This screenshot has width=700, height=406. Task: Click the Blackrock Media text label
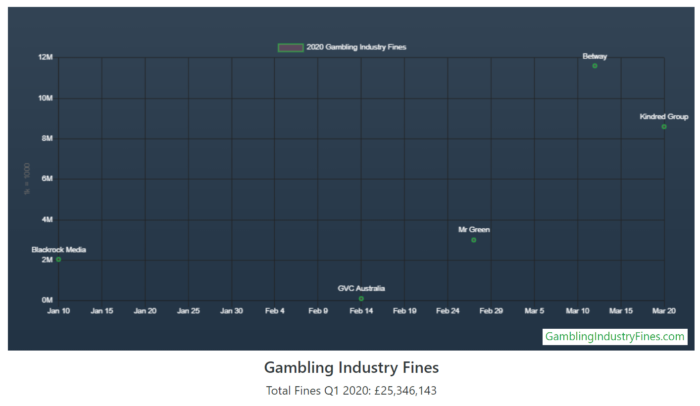59,250
